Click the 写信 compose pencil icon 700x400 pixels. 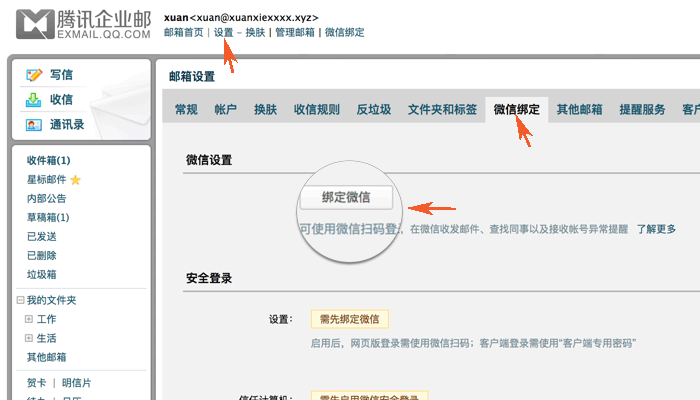pos(34,75)
